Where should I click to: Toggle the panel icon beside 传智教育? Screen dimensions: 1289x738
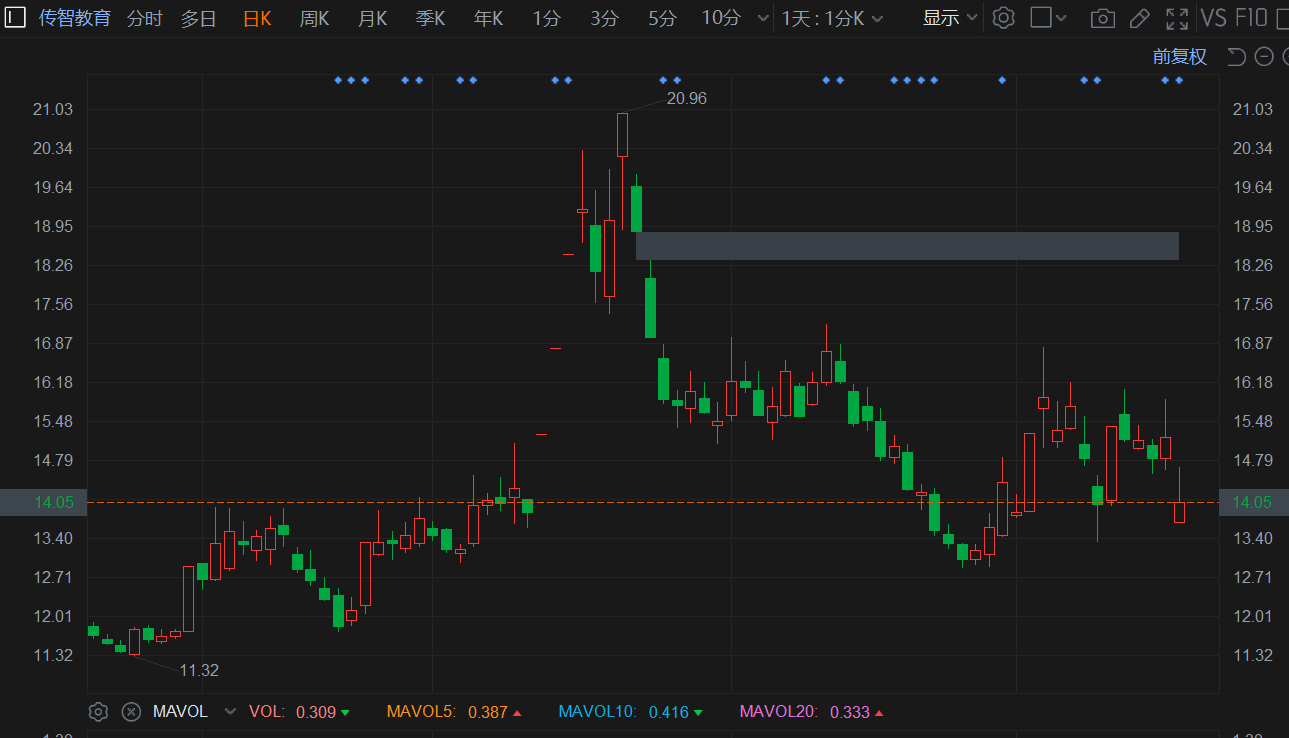[16, 18]
